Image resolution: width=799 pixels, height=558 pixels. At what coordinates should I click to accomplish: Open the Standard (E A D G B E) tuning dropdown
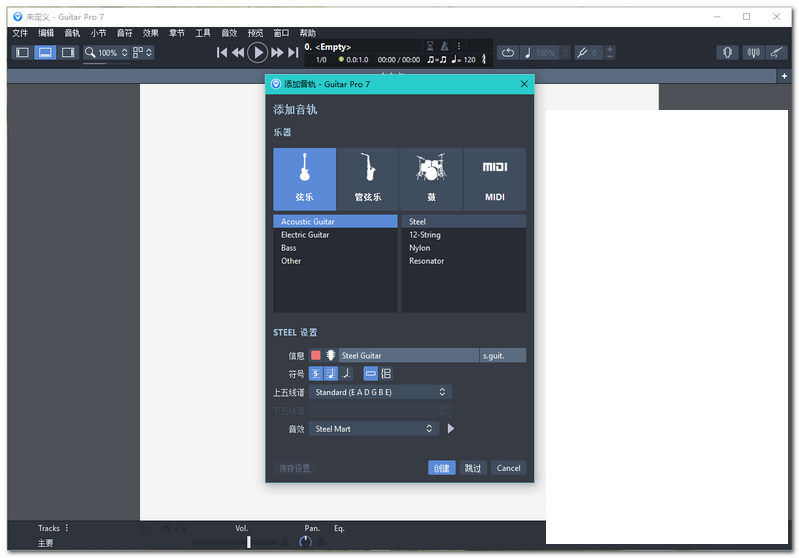380,392
